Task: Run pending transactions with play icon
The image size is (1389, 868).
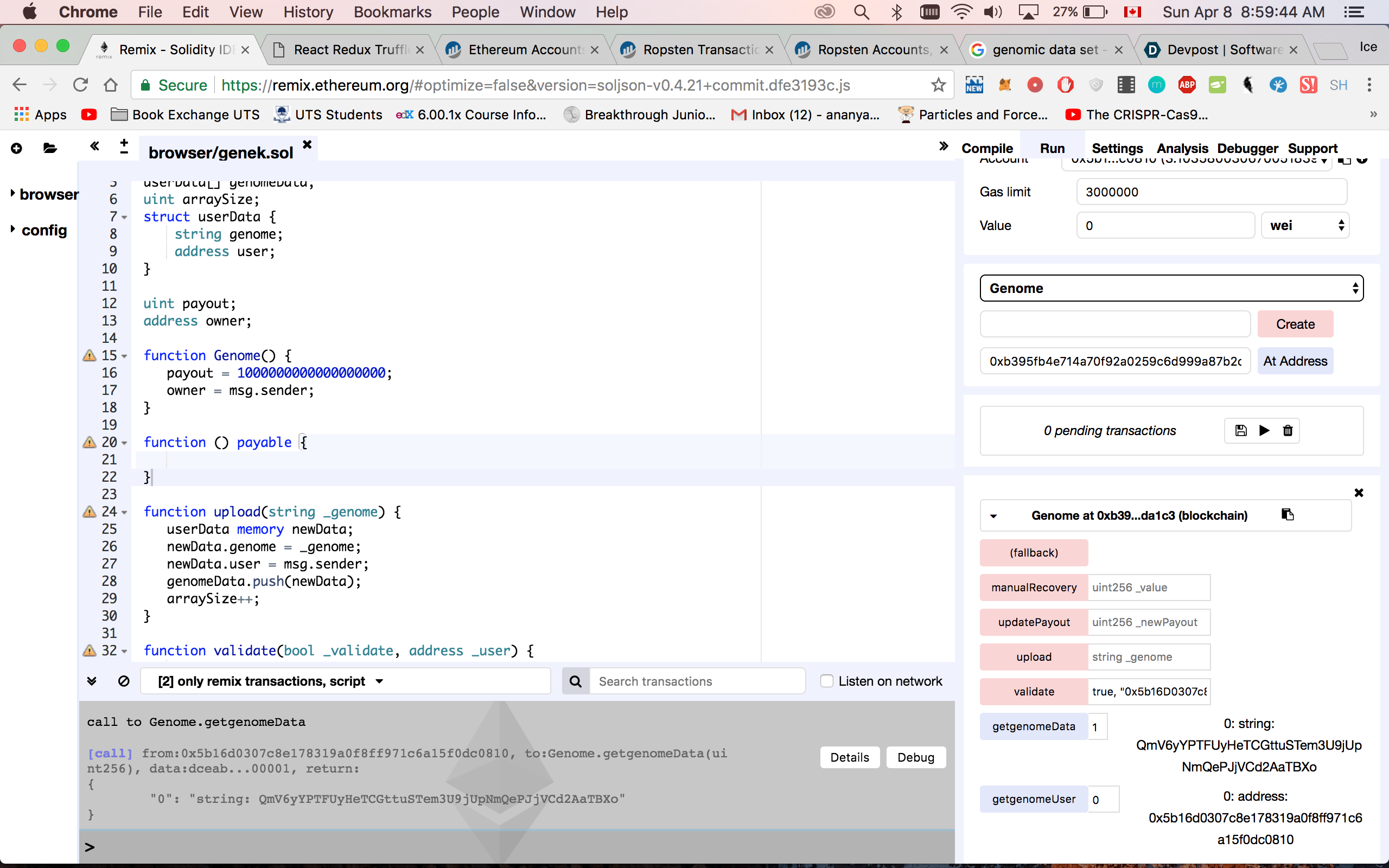Action: [1264, 431]
